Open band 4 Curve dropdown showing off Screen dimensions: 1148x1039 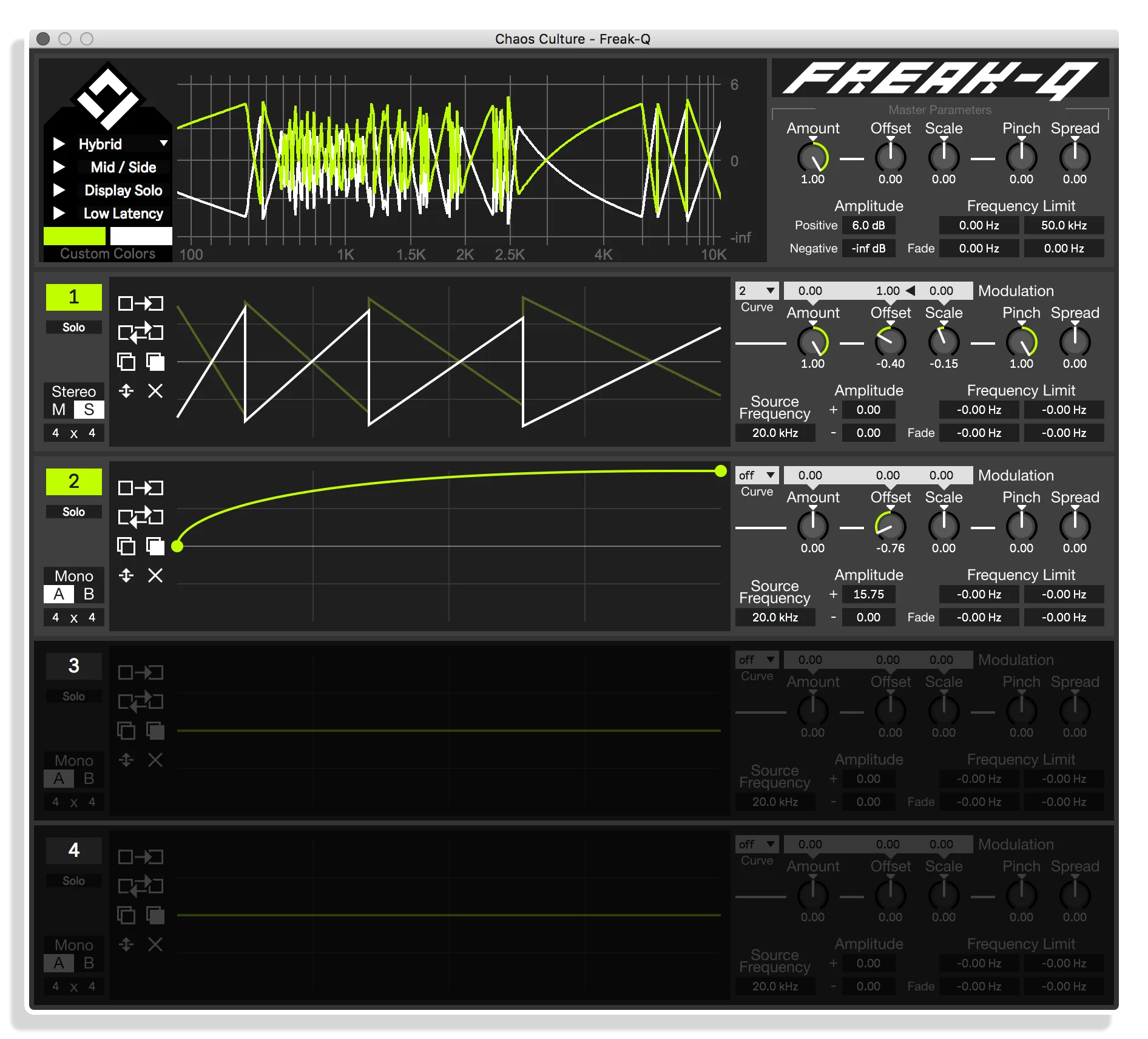tap(757, 844)
